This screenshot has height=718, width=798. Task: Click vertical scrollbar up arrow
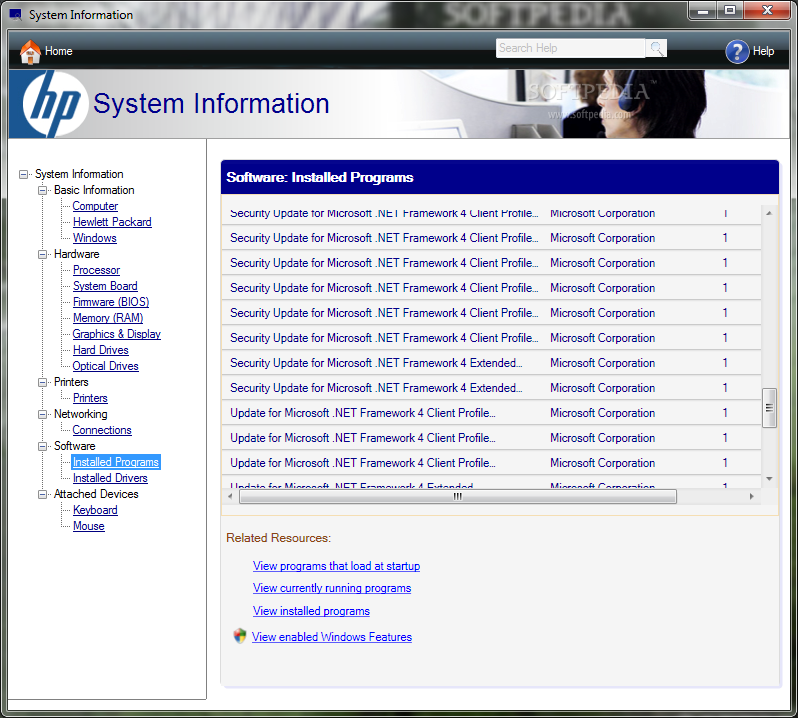coord(769,213)
